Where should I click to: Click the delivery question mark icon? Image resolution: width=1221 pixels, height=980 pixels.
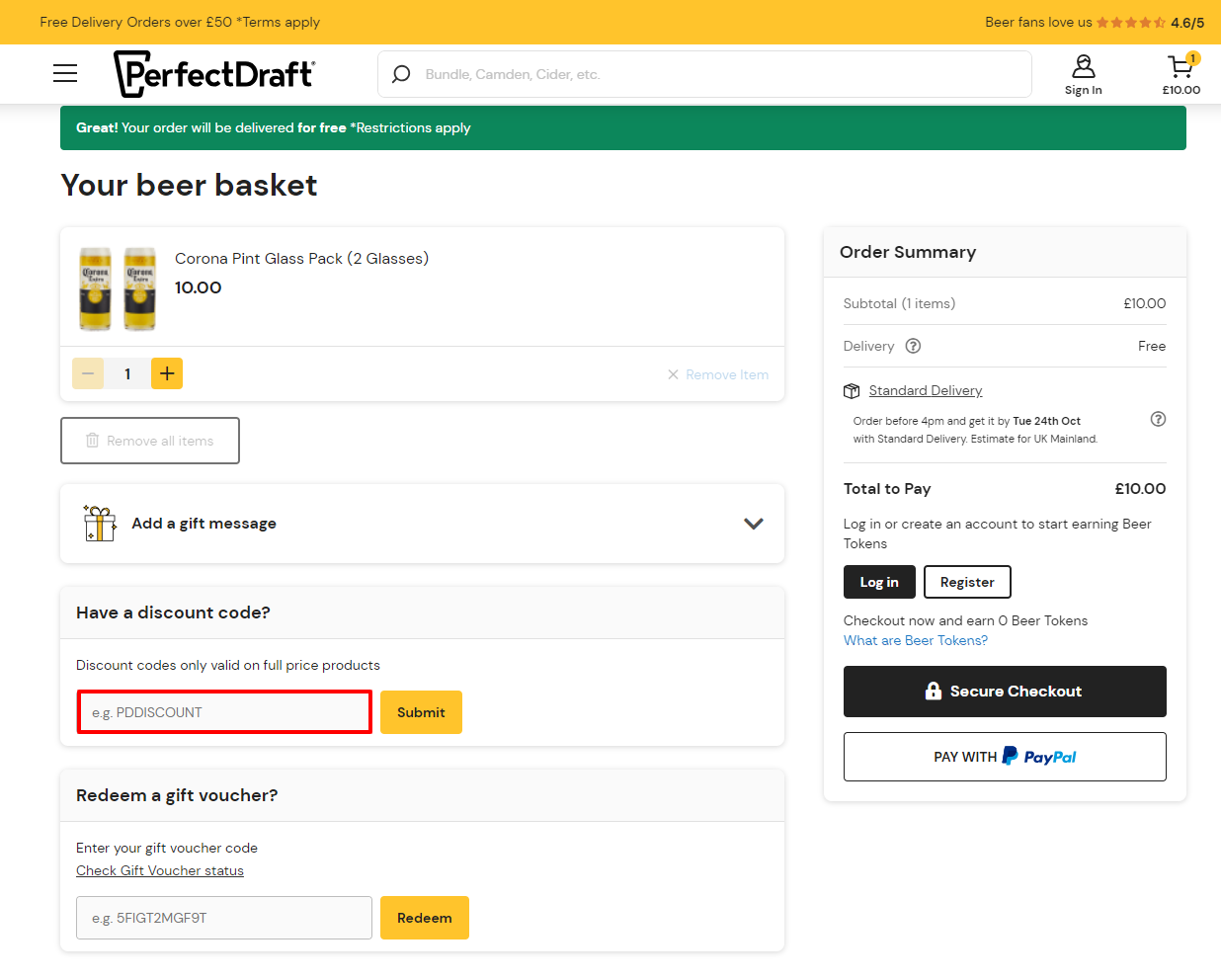tap(912, 346)
